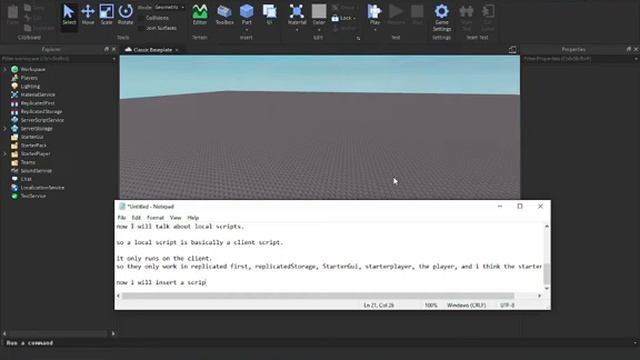The width and height of the screenshot is (640, 360).
Task: Click the Players service icon
Action: click(x=15, y=78)
